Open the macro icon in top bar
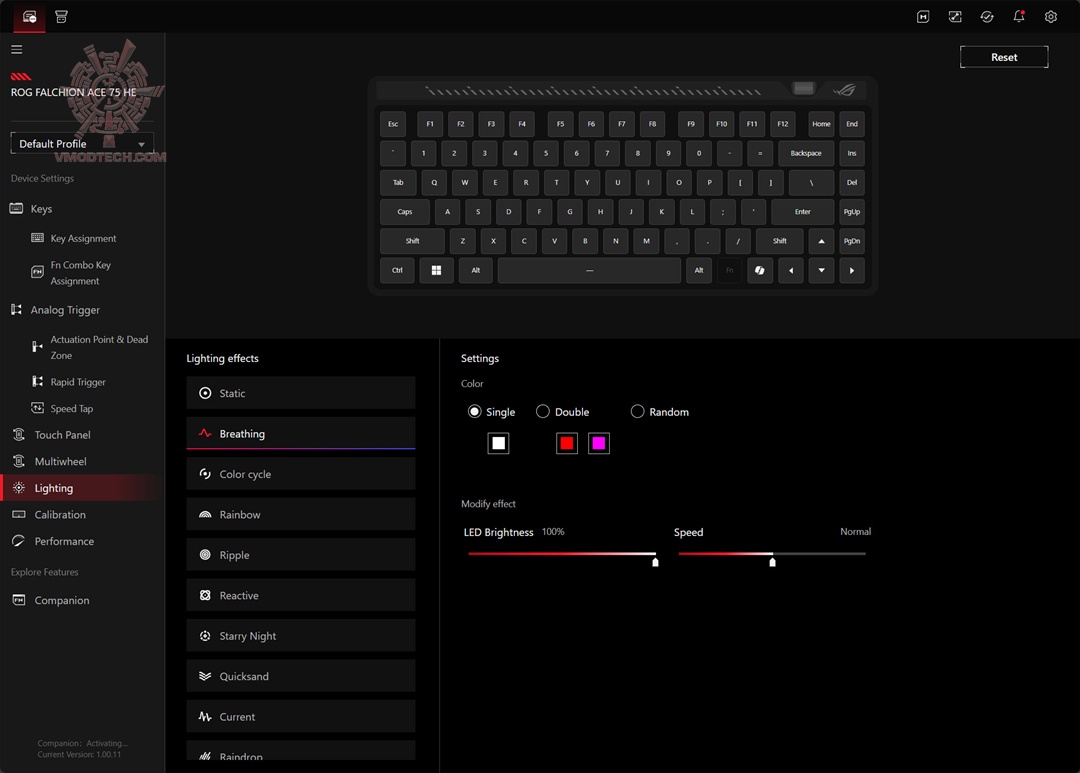Image resolution: width=1080 pixels, height=773 pixels. [x=923, y=17]
